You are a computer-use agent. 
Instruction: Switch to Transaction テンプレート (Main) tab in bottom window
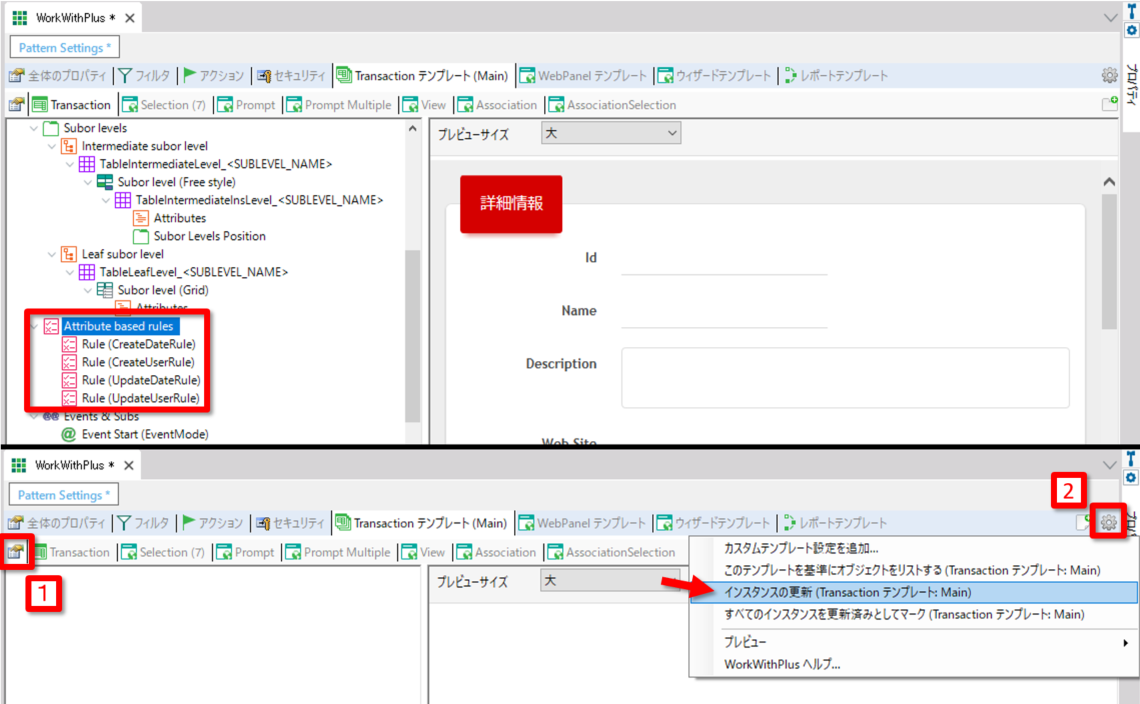[421, 523]
